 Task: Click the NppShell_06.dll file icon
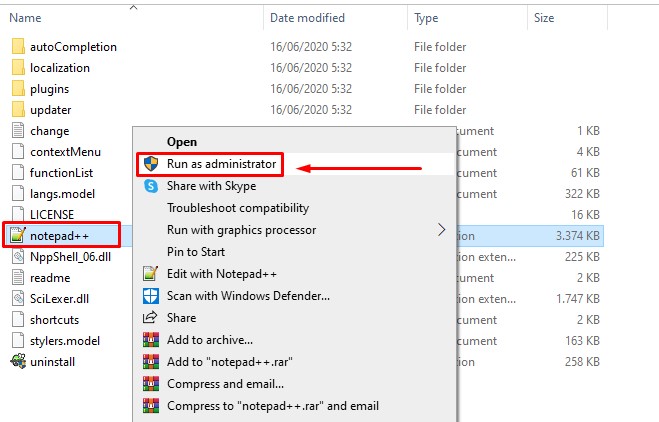(18, 256)
